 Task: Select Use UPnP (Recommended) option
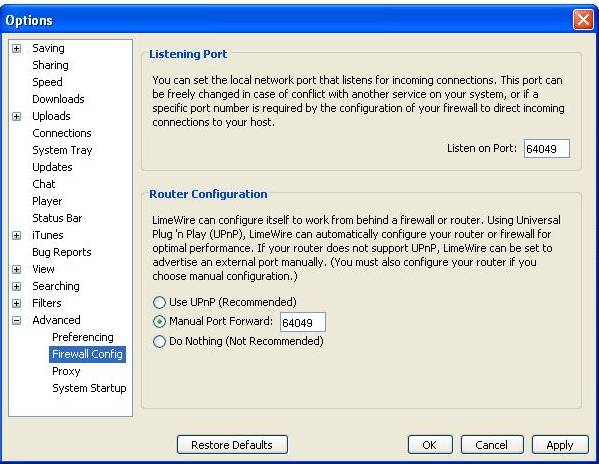click(159, 302)
